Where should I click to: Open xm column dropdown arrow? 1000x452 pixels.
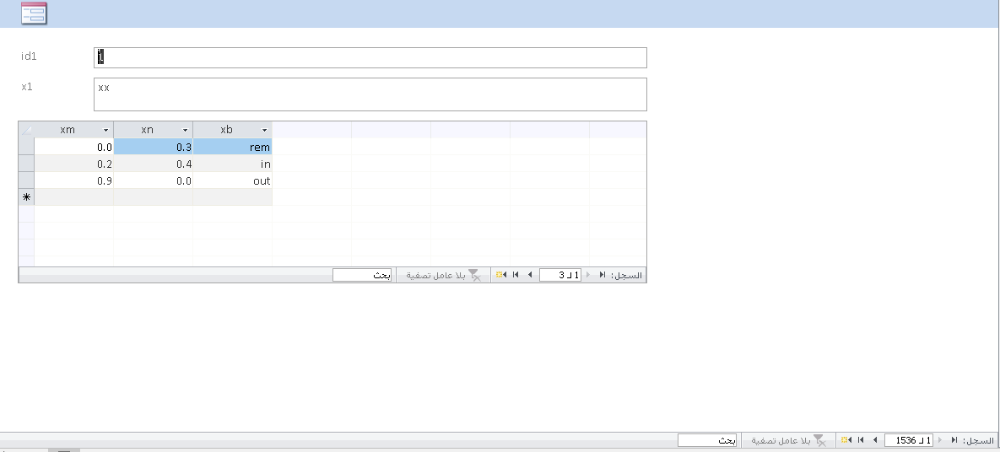tap(106, 130)
